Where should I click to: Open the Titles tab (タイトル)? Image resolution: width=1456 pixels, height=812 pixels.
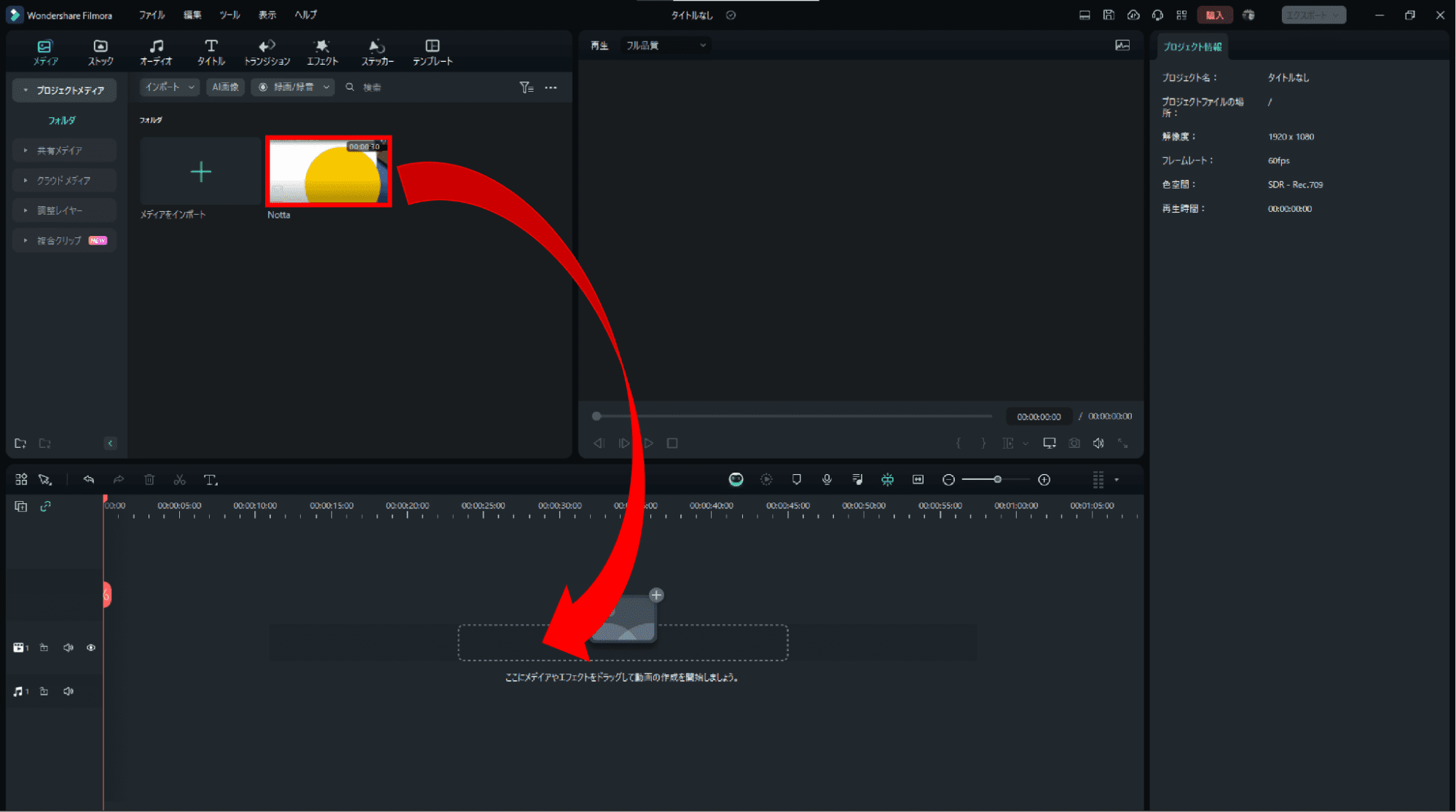pos(211,52)
